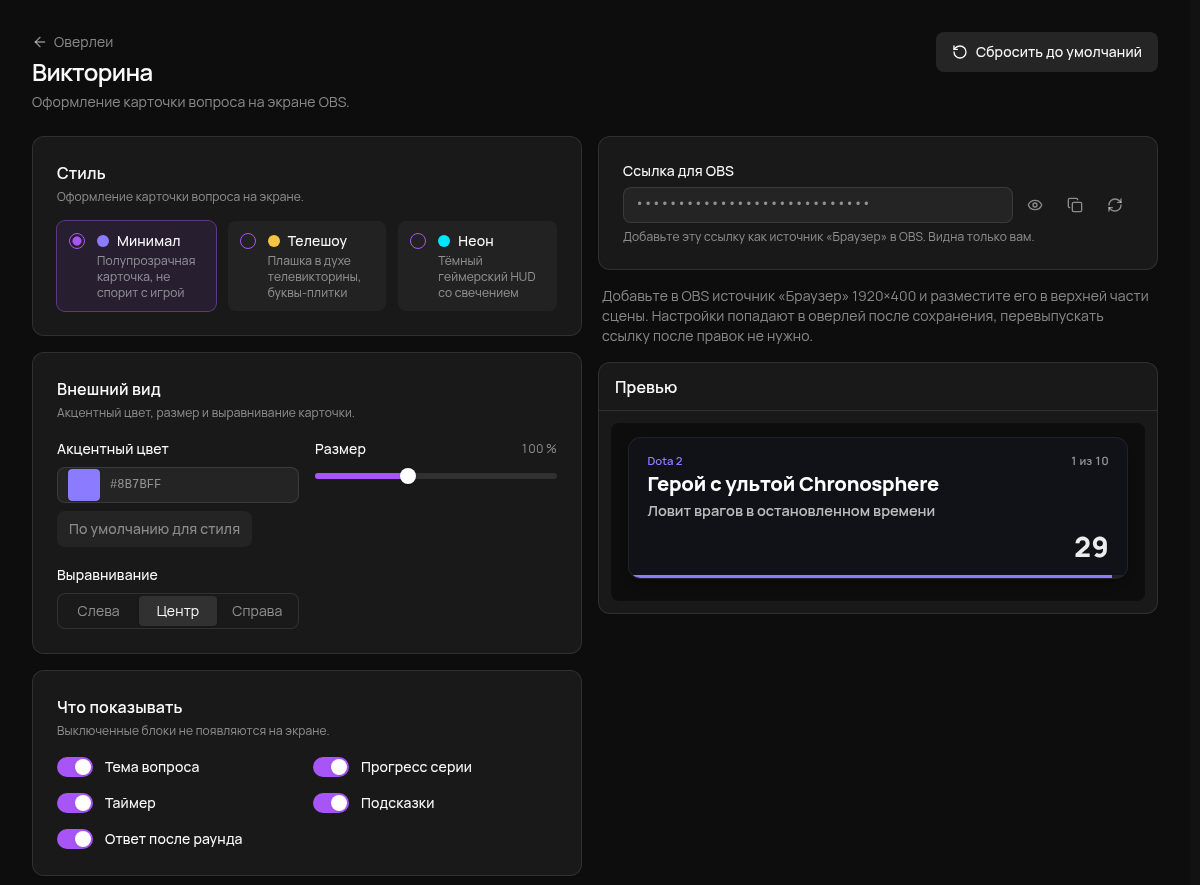
Task: Toggle Ответ после раунда switch
Action: coord(75,839)
